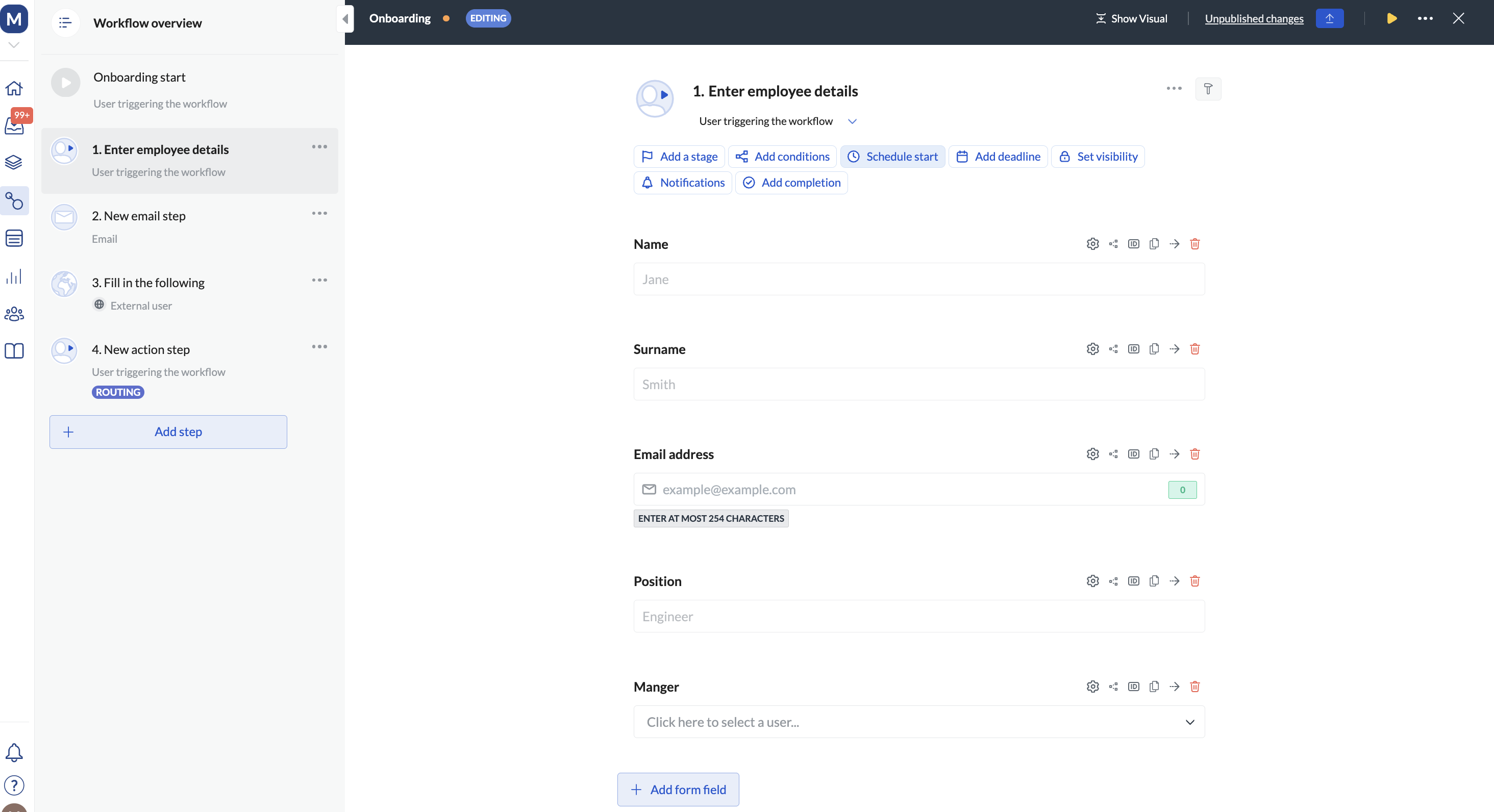Toggle Notifications for the step
Image resolution: width=1494 pixels, height=812 pixels.
click(682, 183)
